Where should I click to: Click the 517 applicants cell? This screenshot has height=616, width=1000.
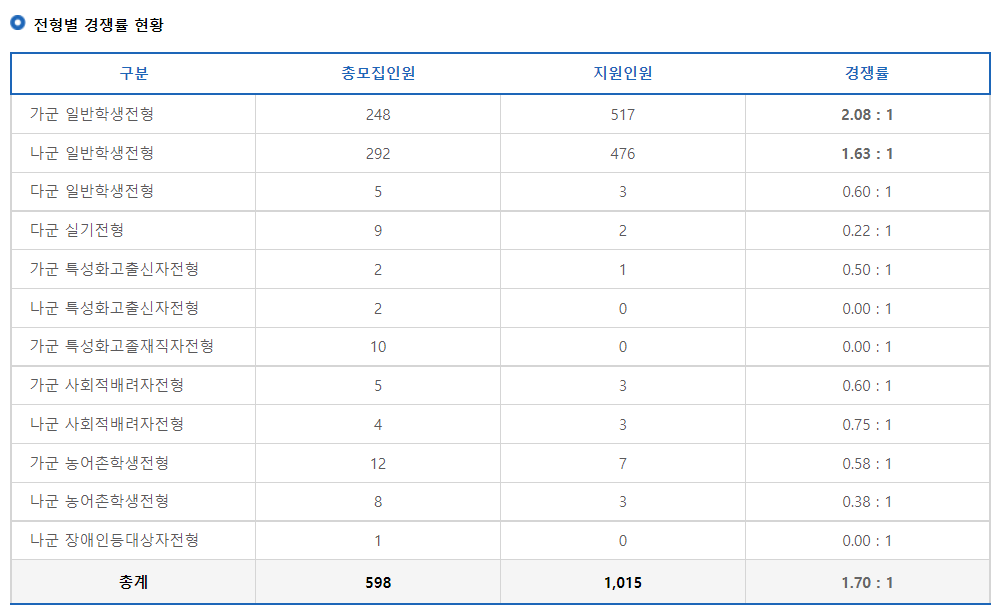(623, 114)
